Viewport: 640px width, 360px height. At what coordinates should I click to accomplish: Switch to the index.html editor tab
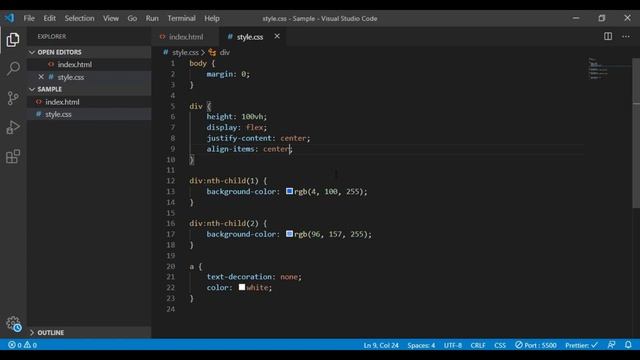[186, 37]
